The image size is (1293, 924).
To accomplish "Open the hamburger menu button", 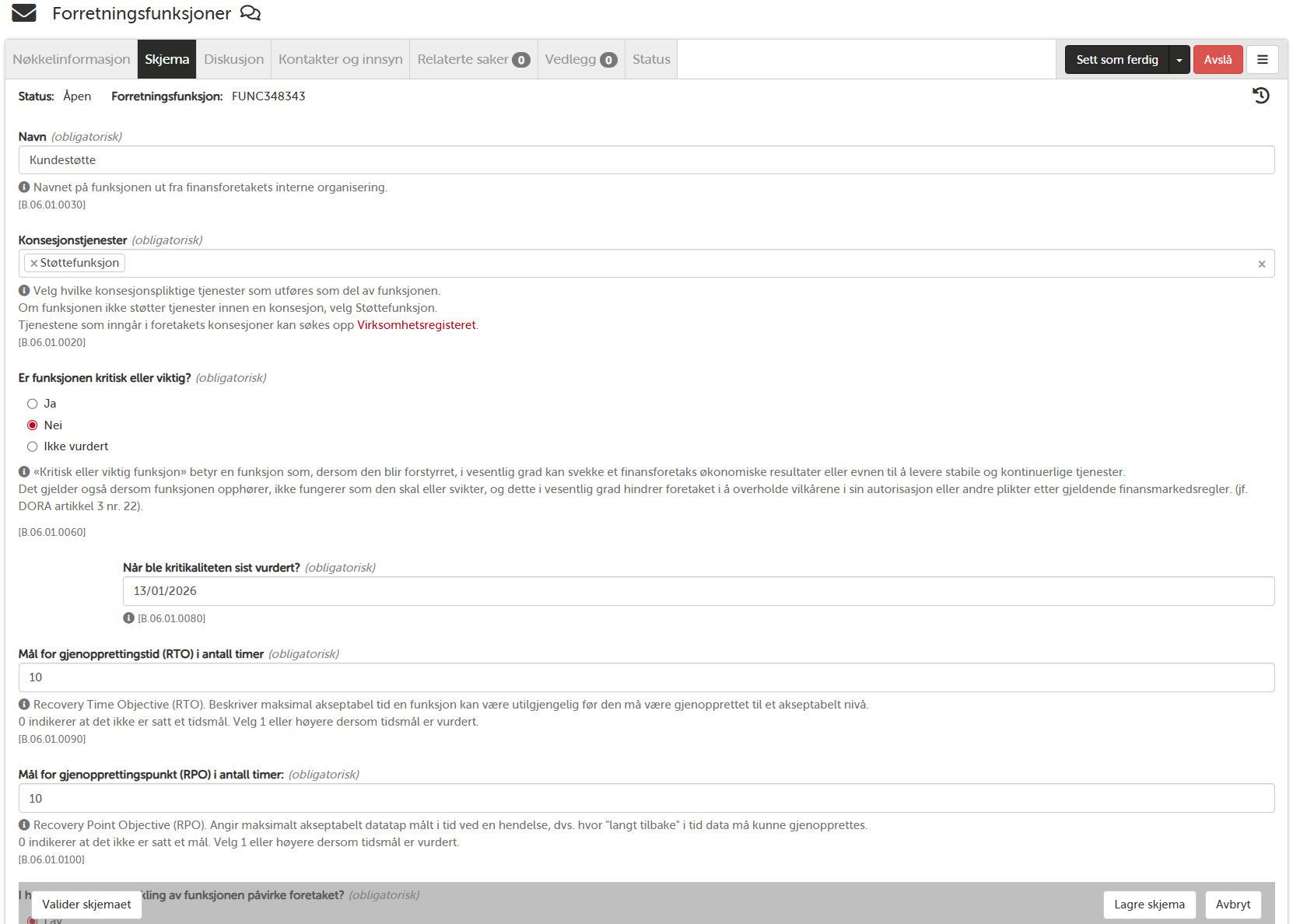I will (1262, 60).
